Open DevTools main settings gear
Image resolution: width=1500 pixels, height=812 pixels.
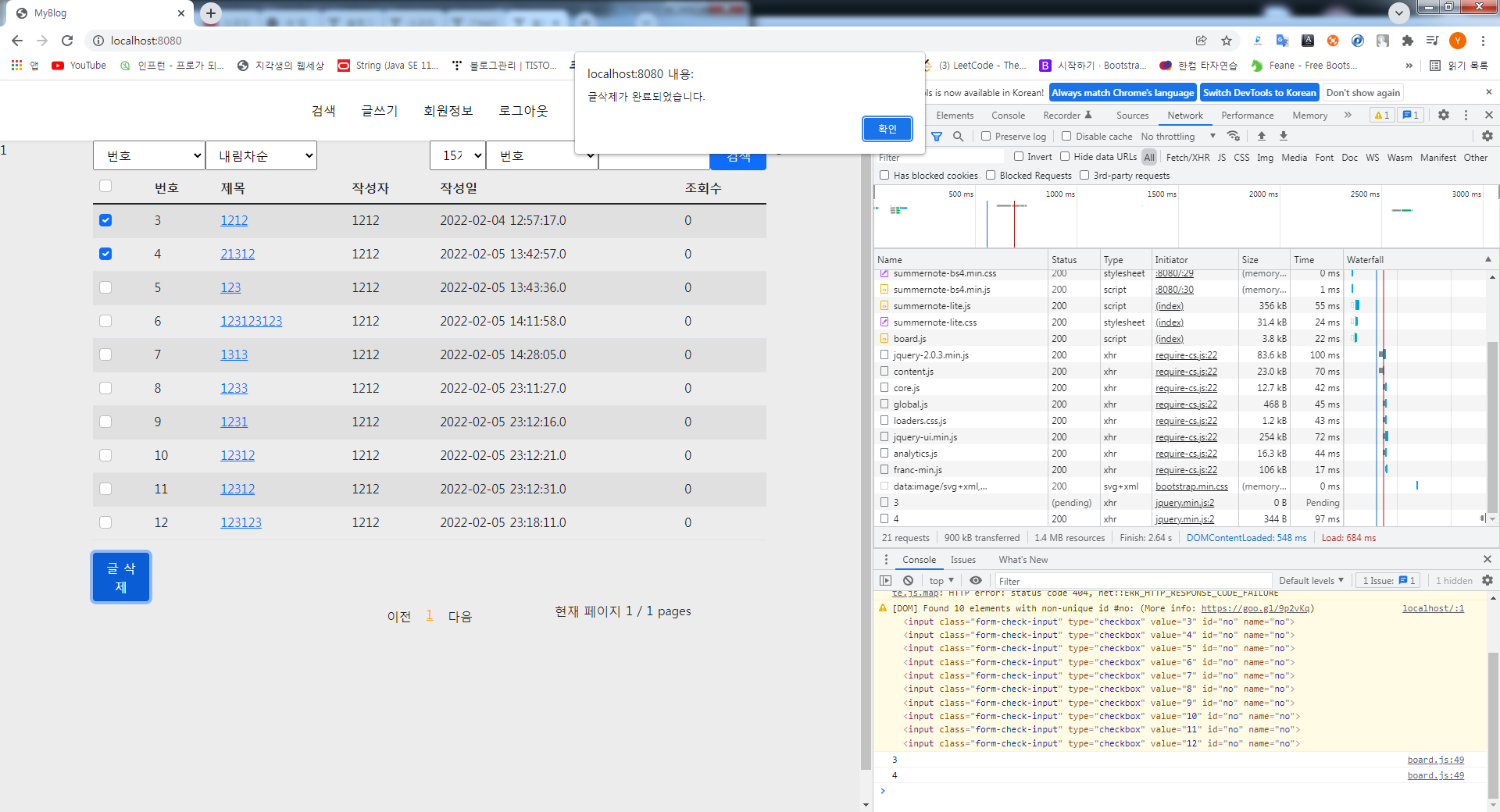click(1444, 115)
